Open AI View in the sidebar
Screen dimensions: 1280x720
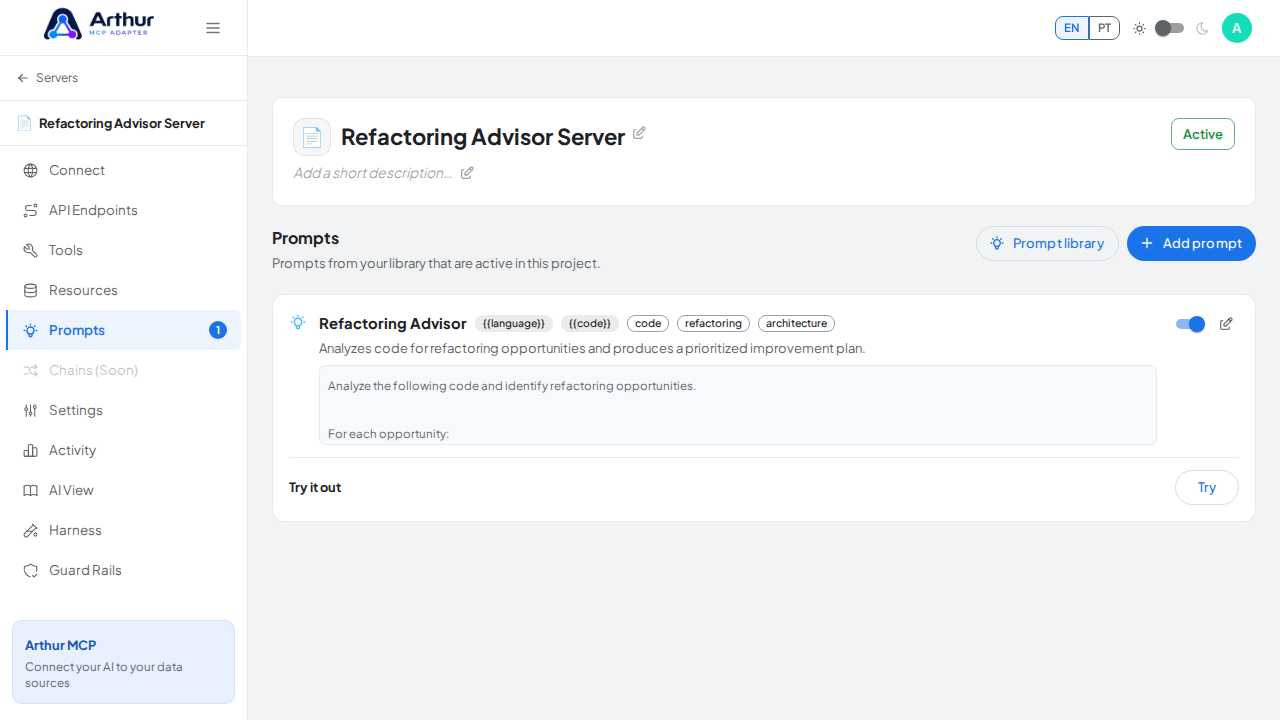pyautogui.click(x=123, y=490)
